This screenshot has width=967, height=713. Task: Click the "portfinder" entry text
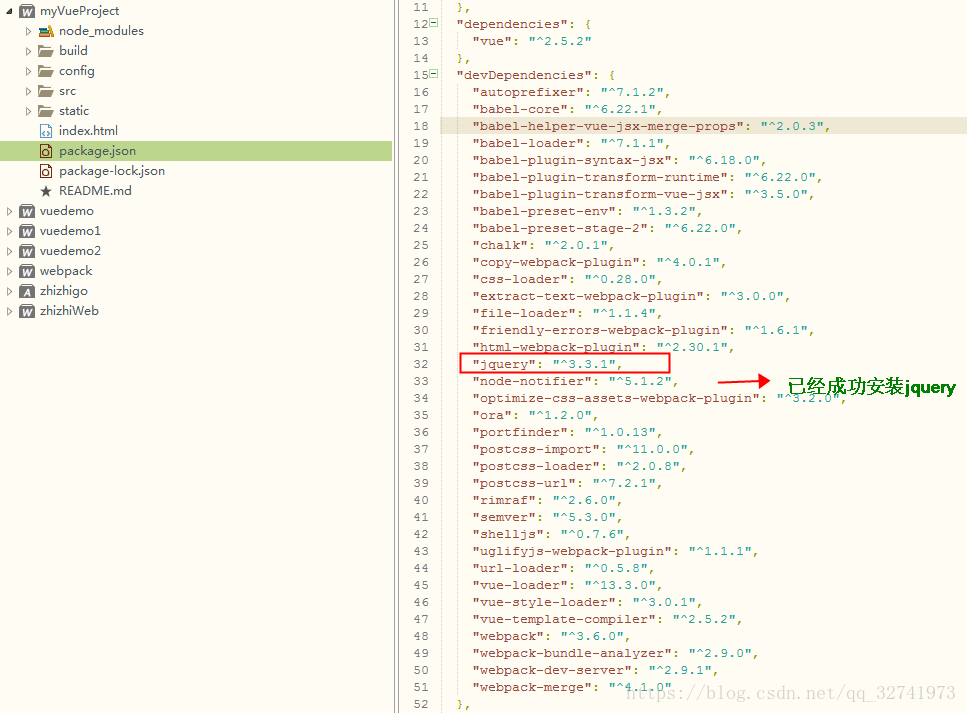point(520,432)
